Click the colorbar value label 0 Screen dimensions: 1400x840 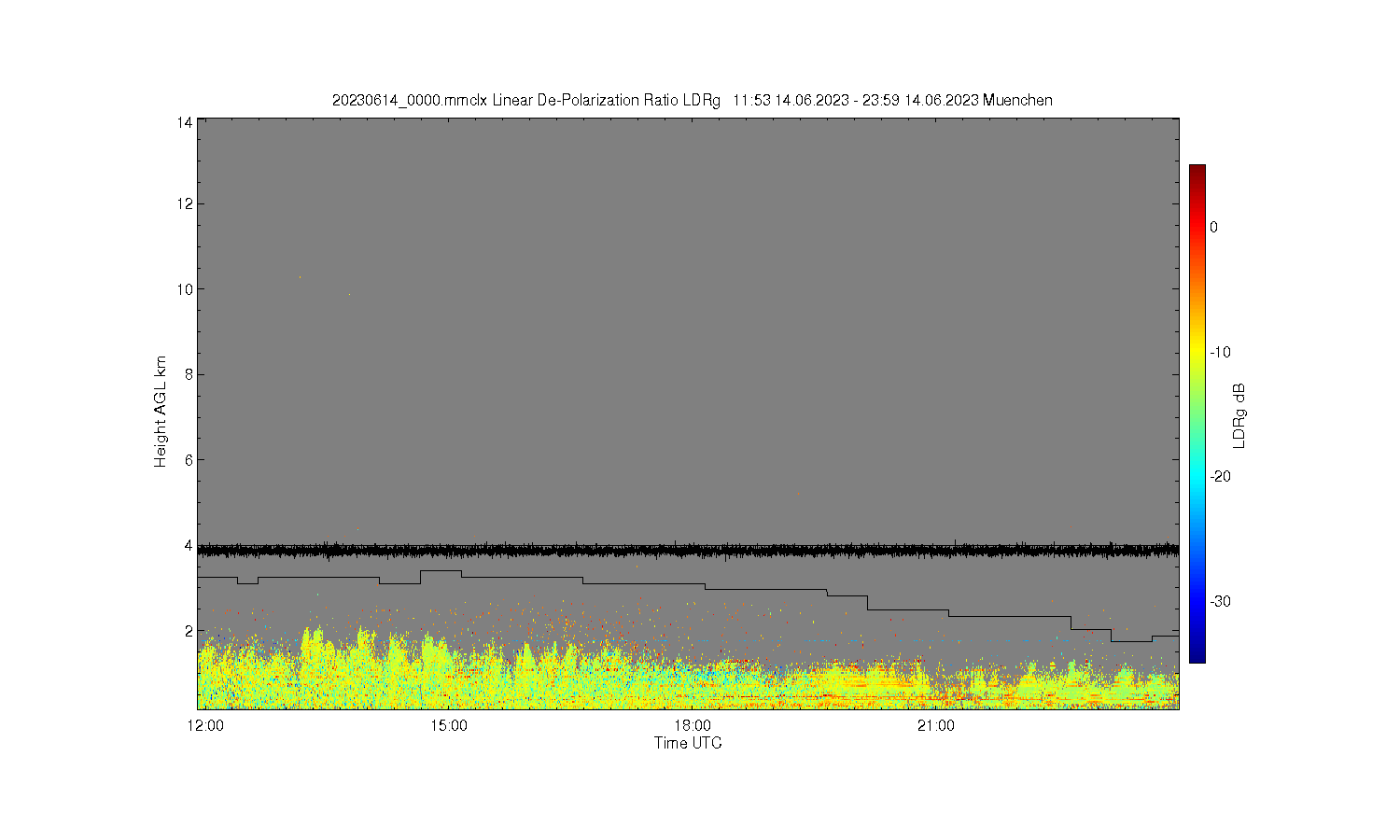coord(1213,227)
